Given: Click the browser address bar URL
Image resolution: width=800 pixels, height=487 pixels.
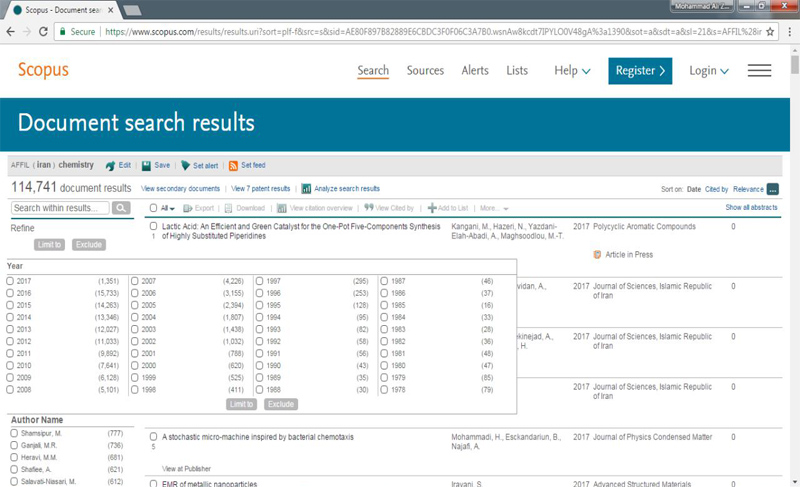Looking at the screenshot, I should [433, 32].
